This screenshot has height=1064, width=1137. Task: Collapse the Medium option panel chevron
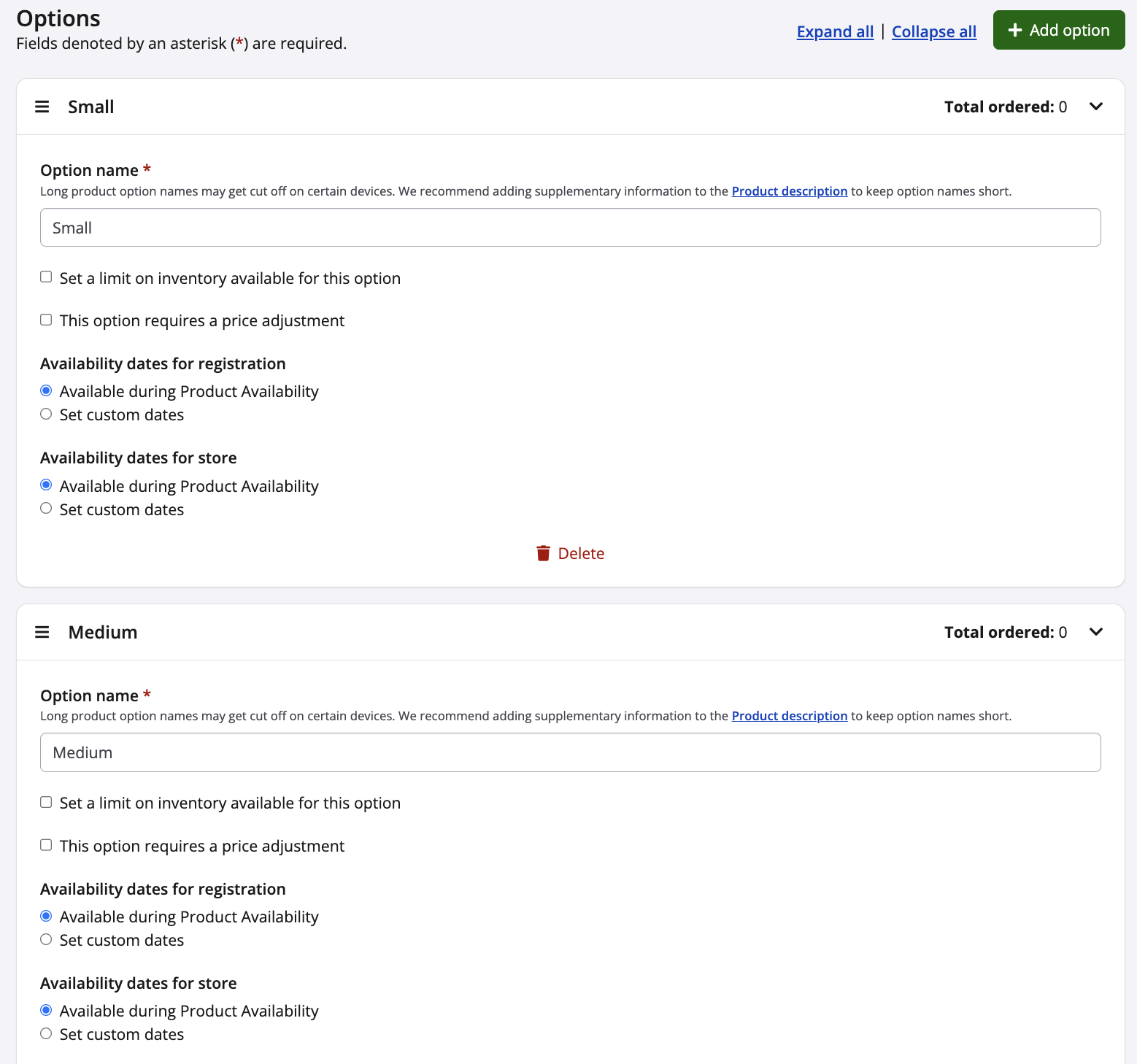[x=1095, y=633]
